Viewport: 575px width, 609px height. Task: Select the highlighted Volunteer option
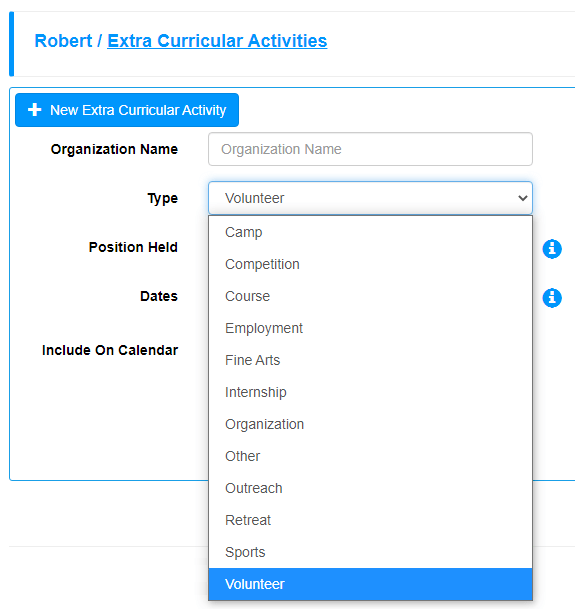(x=370, y=584)
